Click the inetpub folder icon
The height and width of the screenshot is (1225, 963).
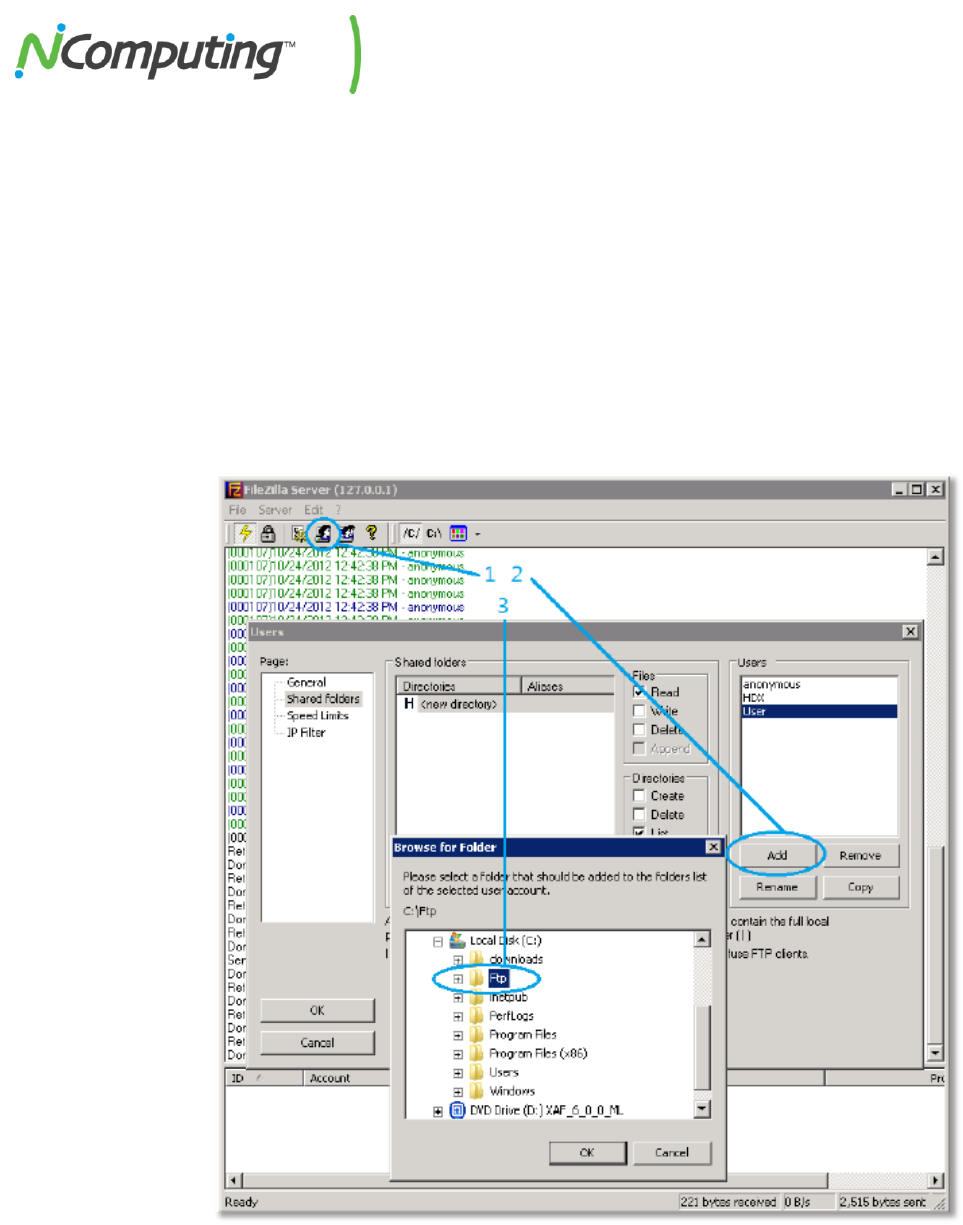(x=477, y=997)
